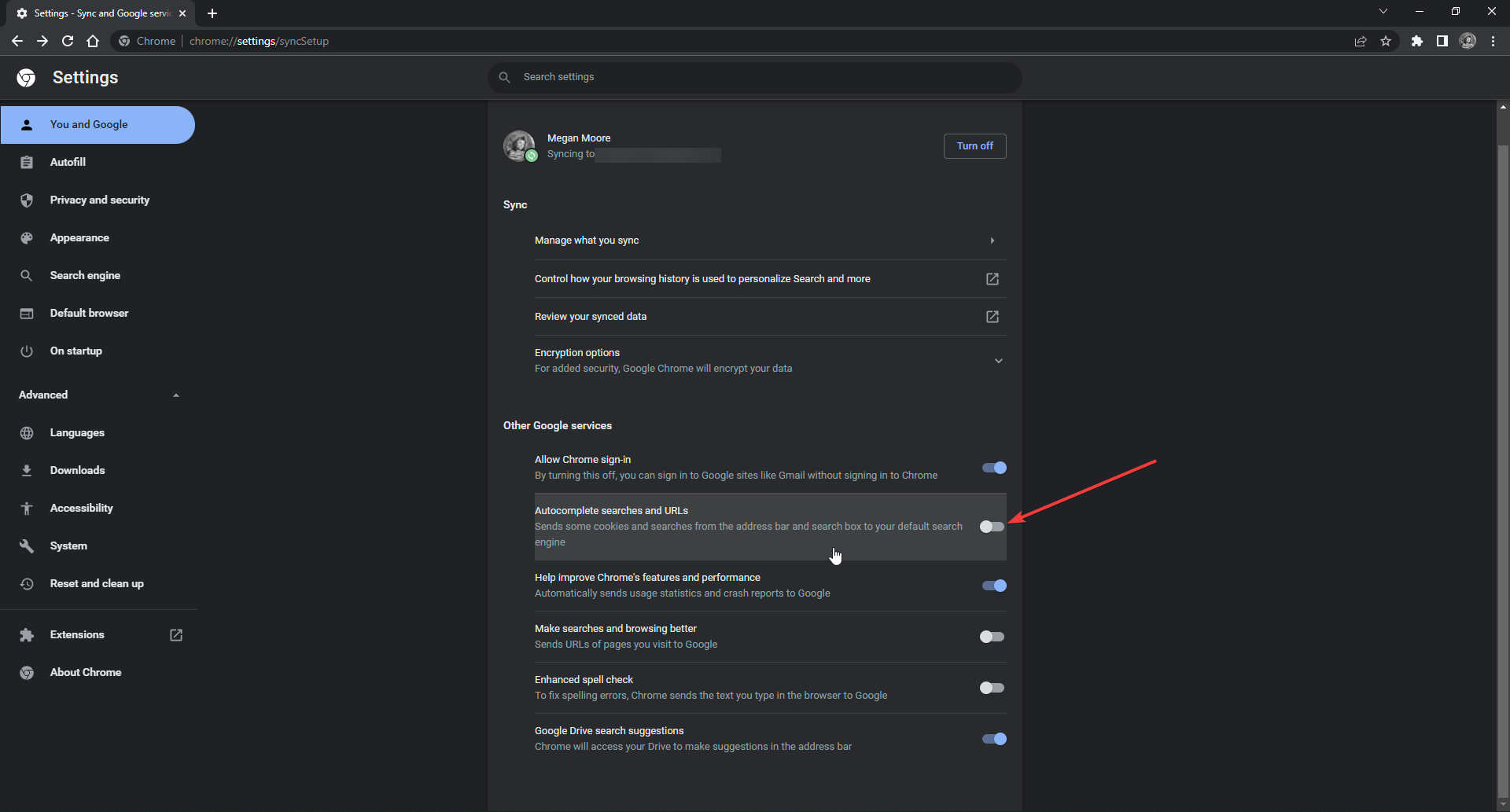
Task: Click the page vertical scrollbar
Action: 1503,472
